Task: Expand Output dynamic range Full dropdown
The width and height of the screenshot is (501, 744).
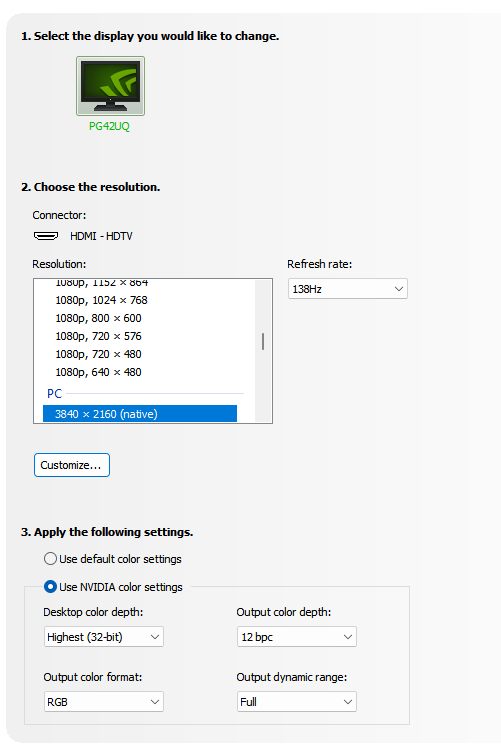Action: coord(297,702)
